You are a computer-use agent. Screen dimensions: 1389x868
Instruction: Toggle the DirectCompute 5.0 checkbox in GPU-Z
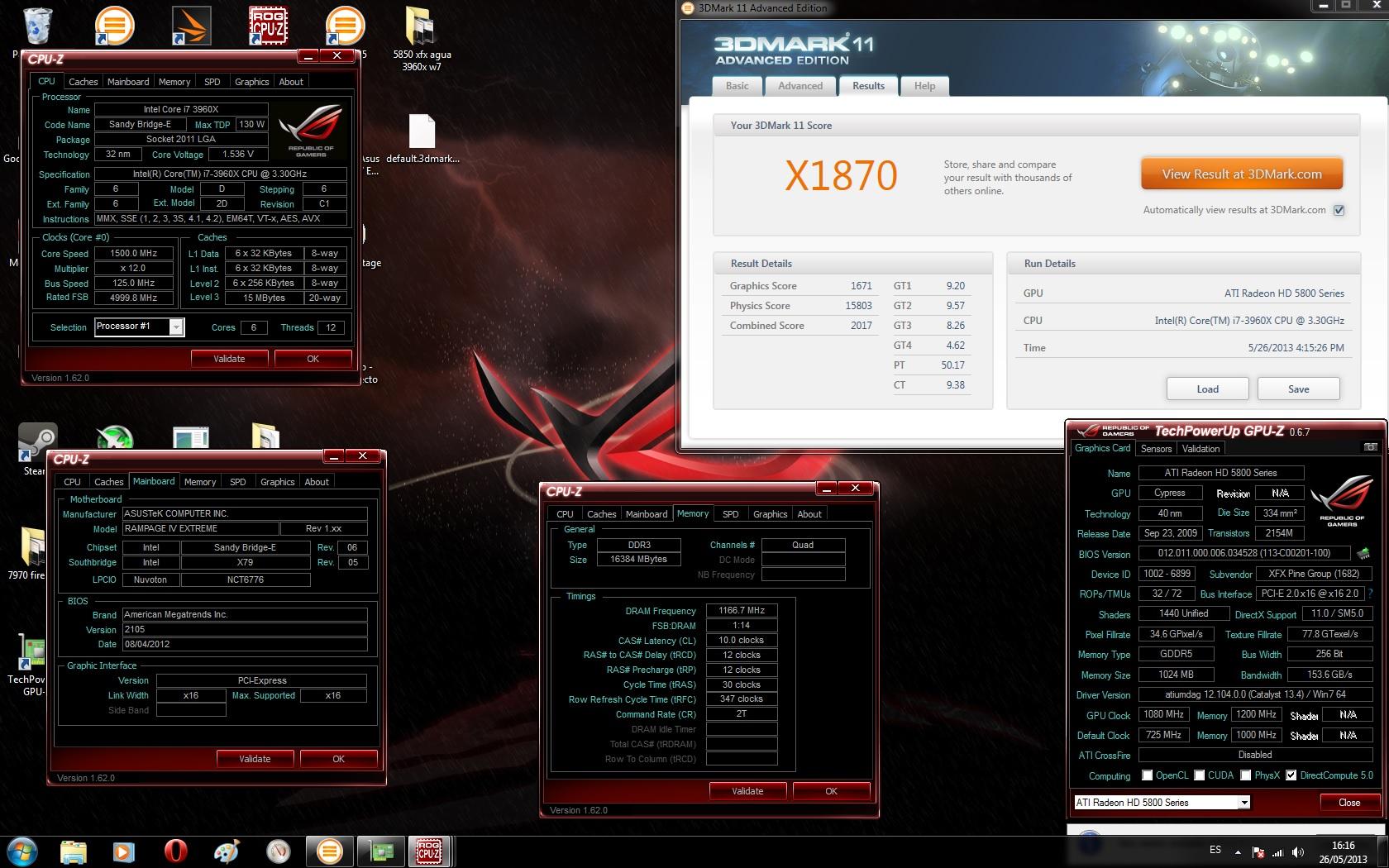tap(1291, 775)
